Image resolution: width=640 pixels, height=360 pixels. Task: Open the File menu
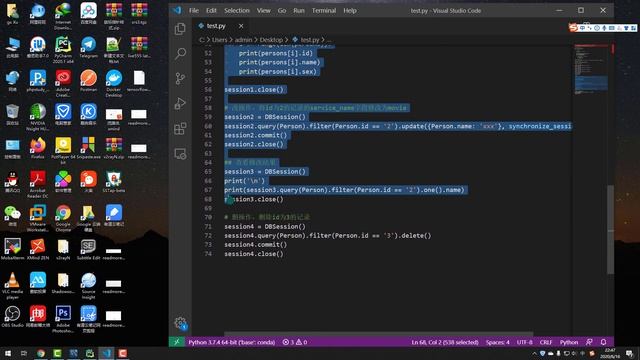194,11
